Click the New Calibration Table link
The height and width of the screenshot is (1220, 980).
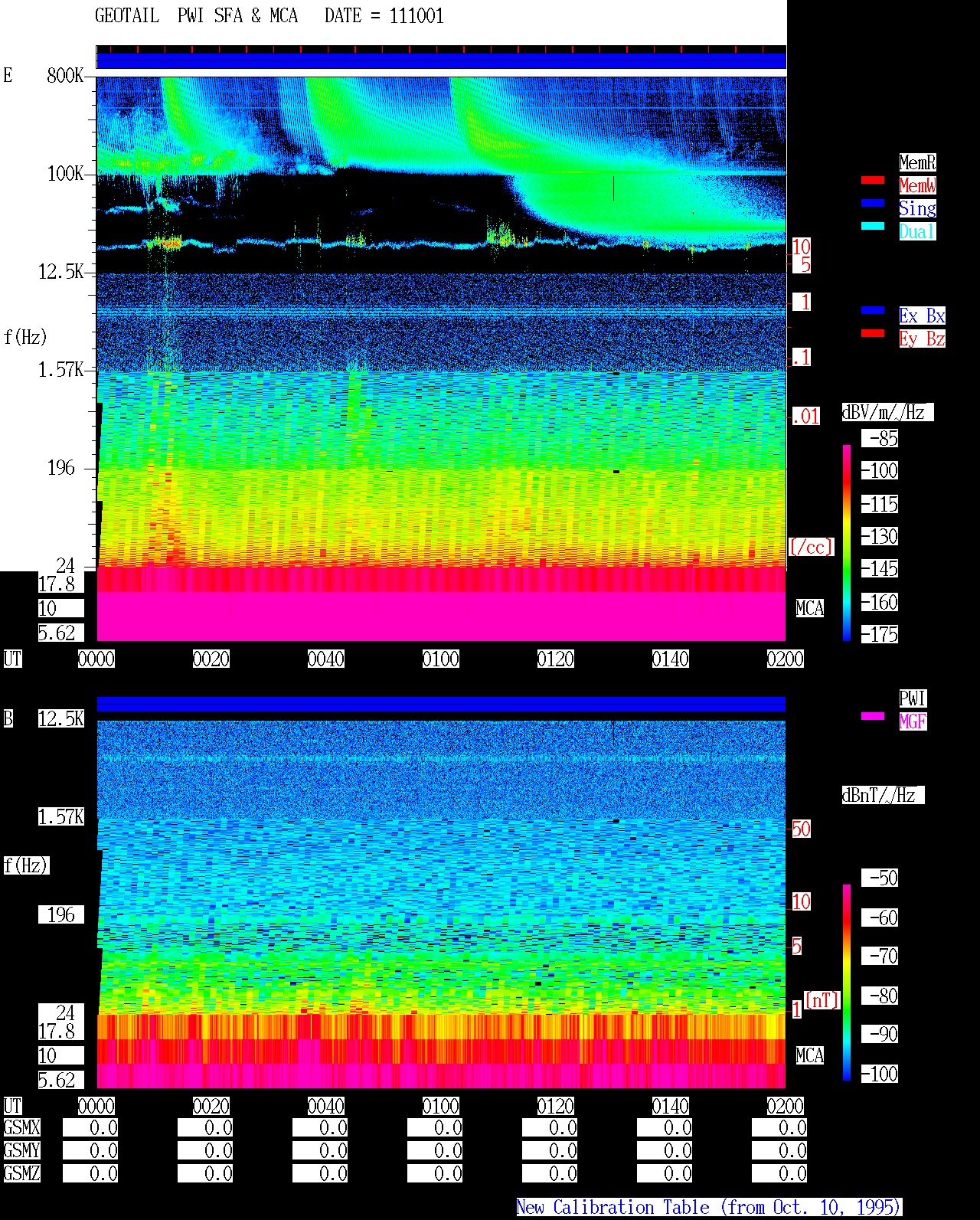709,1208
